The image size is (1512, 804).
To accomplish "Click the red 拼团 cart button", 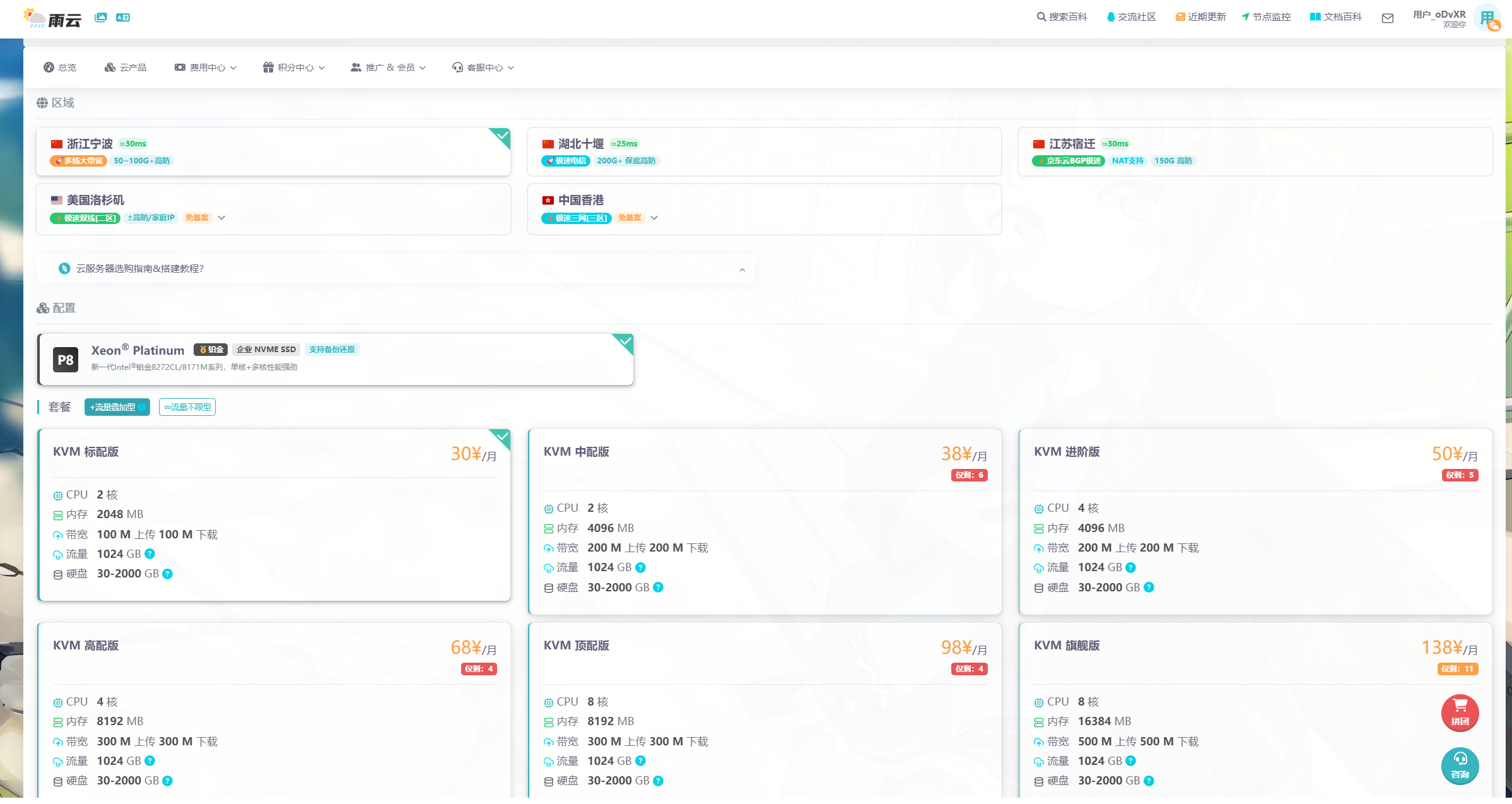I will click(x=1460, y=712).
